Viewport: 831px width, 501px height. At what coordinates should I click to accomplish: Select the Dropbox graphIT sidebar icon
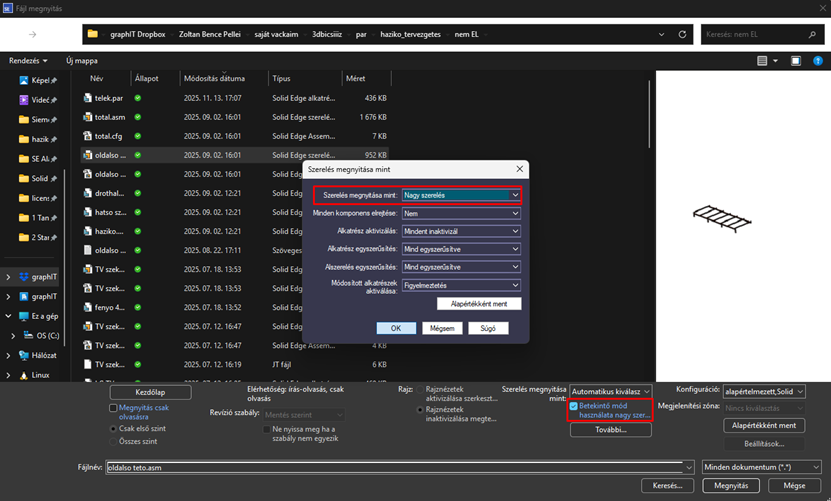tap(24, 277)
